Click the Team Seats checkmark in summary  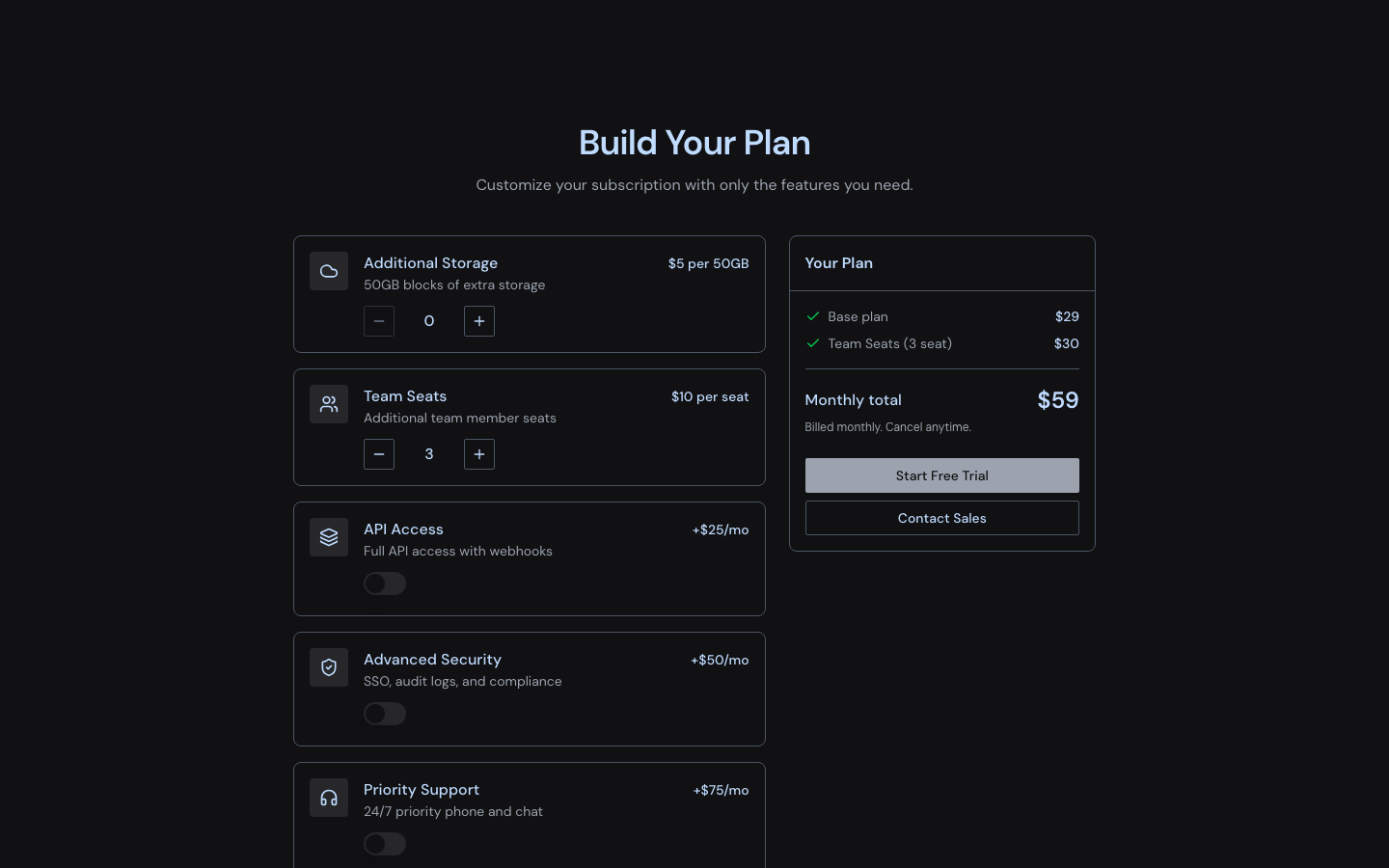(813, 343)
